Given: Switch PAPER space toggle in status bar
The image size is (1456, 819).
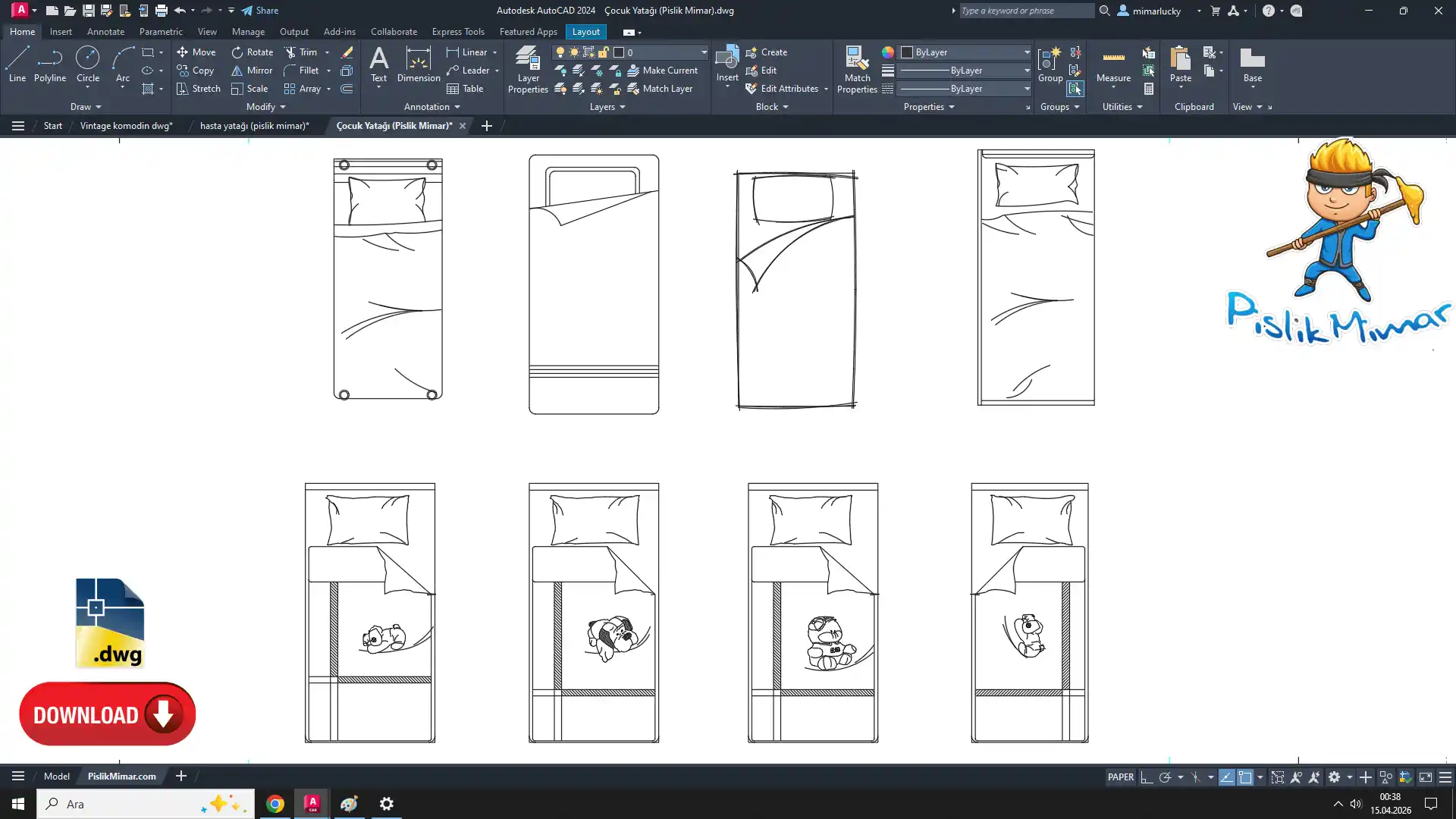Looking at the screenshot, I should (1120, 777).
